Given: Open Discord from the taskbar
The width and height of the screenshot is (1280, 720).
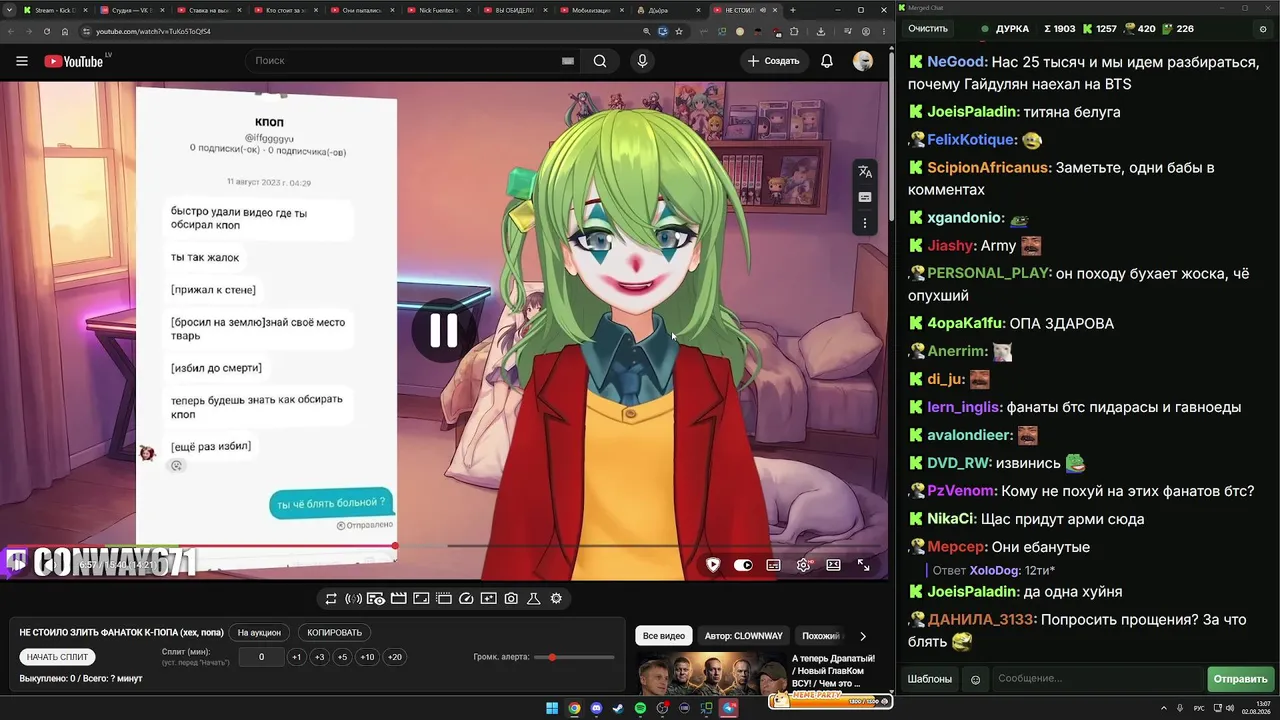Looking at the screenshot, I should [597, 709].
